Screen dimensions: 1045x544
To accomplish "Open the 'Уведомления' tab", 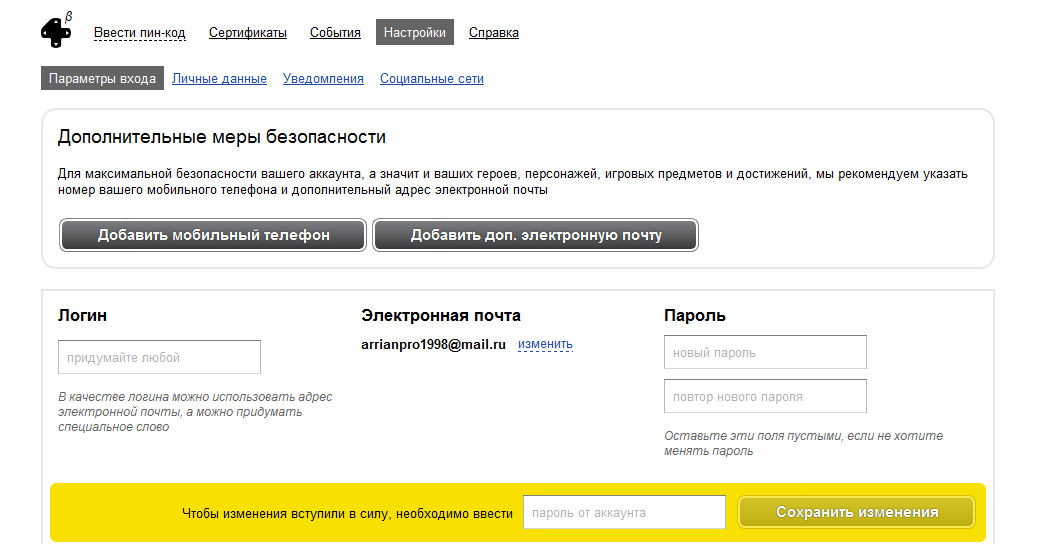I will (323, 79).
